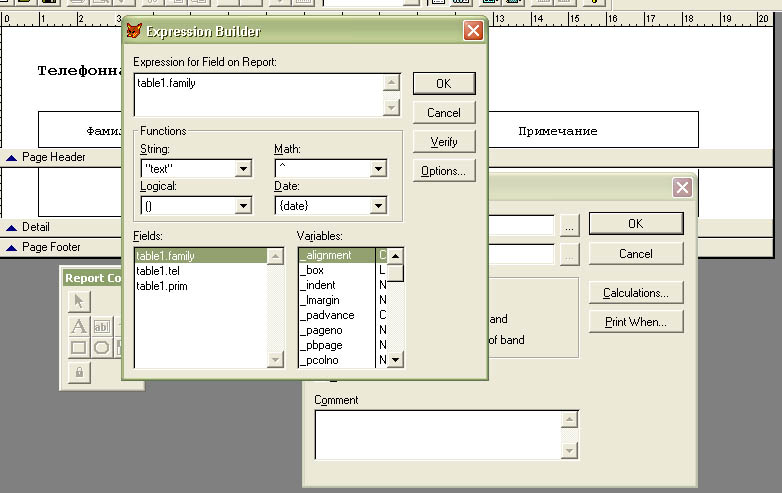Open the Date functions dropdown

pos(379,205)
